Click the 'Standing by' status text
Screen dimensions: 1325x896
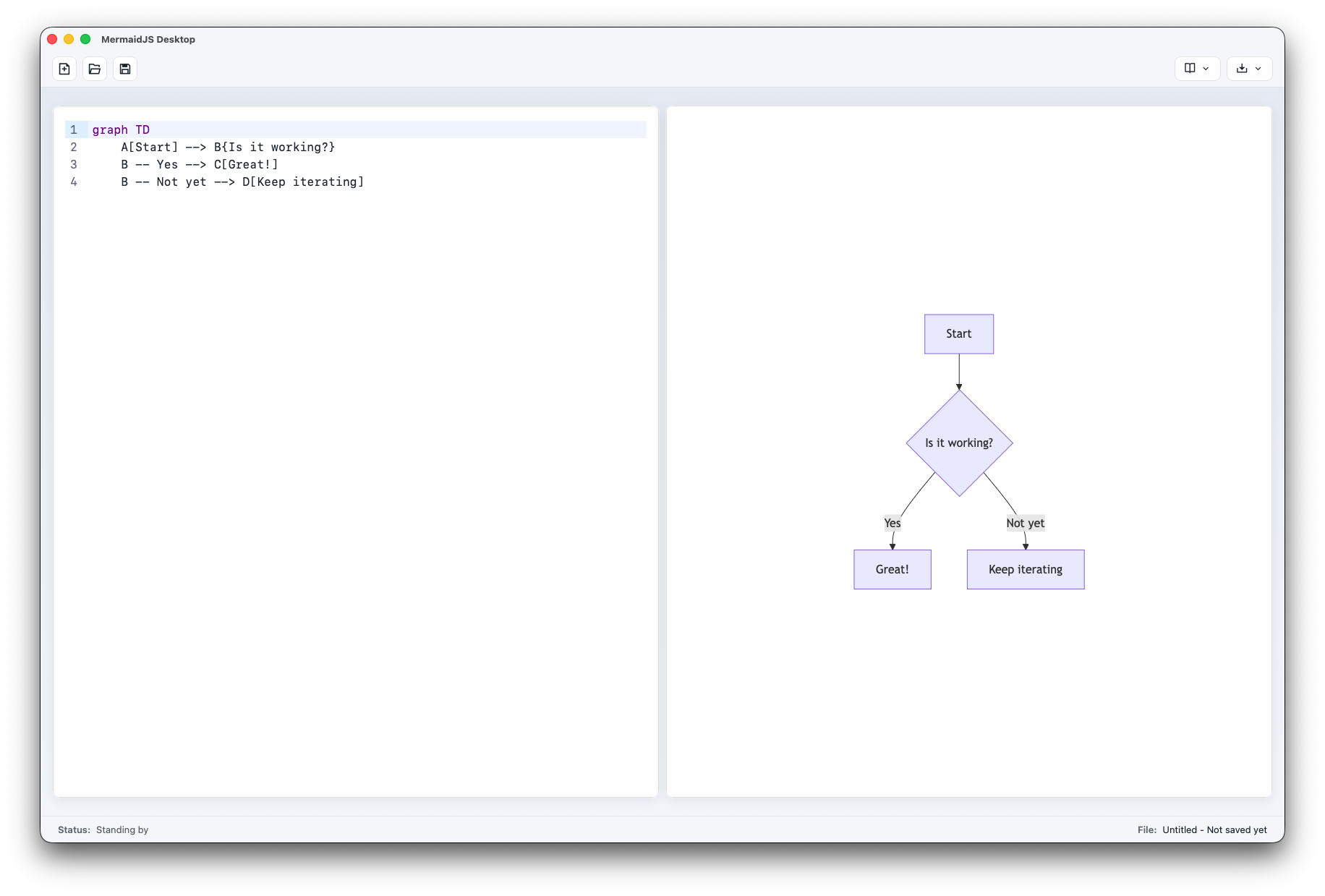tap(122, 829)
